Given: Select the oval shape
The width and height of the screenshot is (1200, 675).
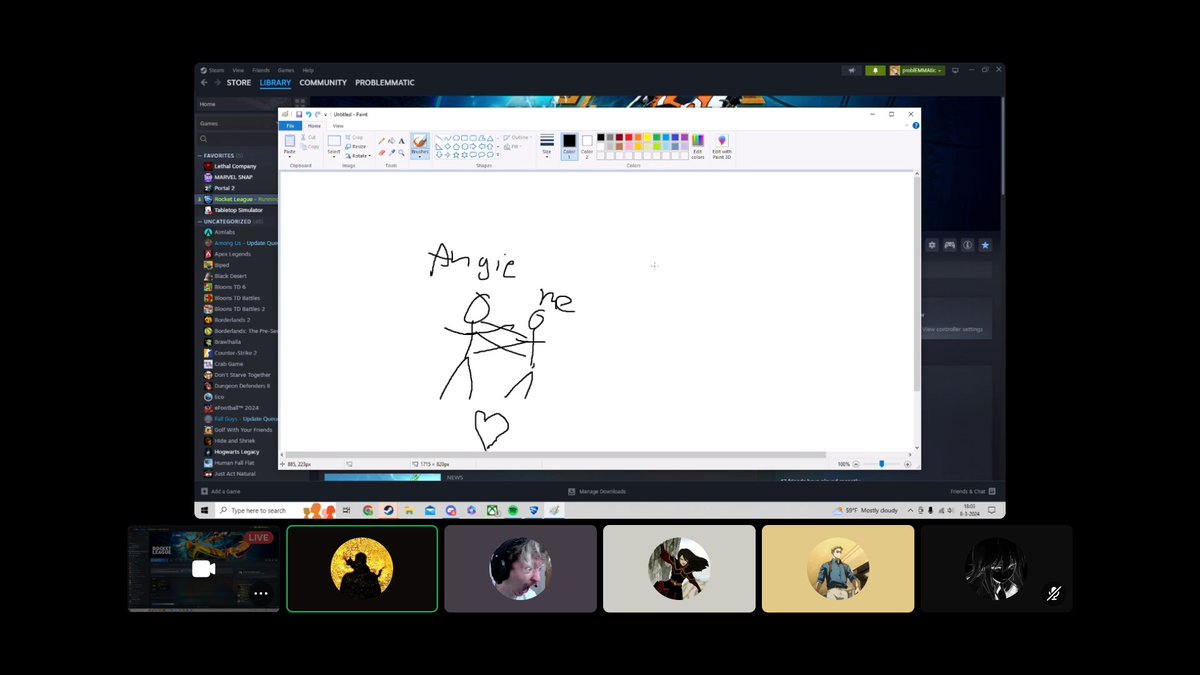Looking at the screenshot, I should (x=455, y=137).
